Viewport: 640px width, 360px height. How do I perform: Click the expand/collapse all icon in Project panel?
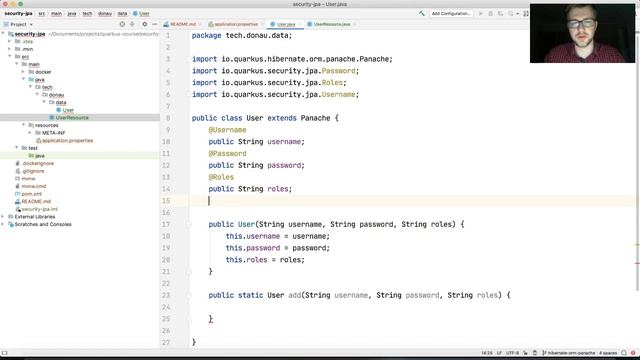click(132, 24)
